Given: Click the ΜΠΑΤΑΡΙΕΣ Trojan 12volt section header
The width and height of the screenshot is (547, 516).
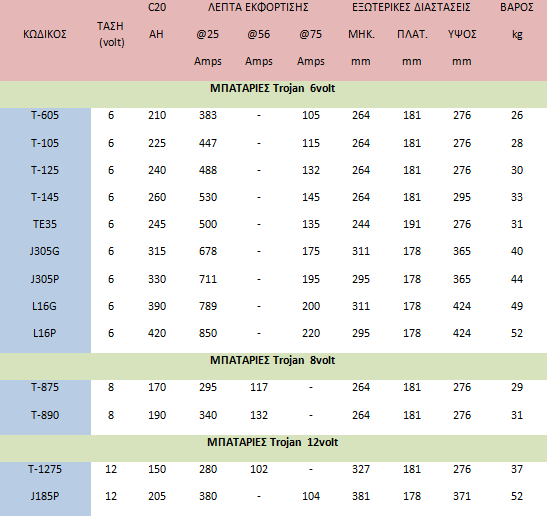Looking at the screenshot, I should [272, 442].
